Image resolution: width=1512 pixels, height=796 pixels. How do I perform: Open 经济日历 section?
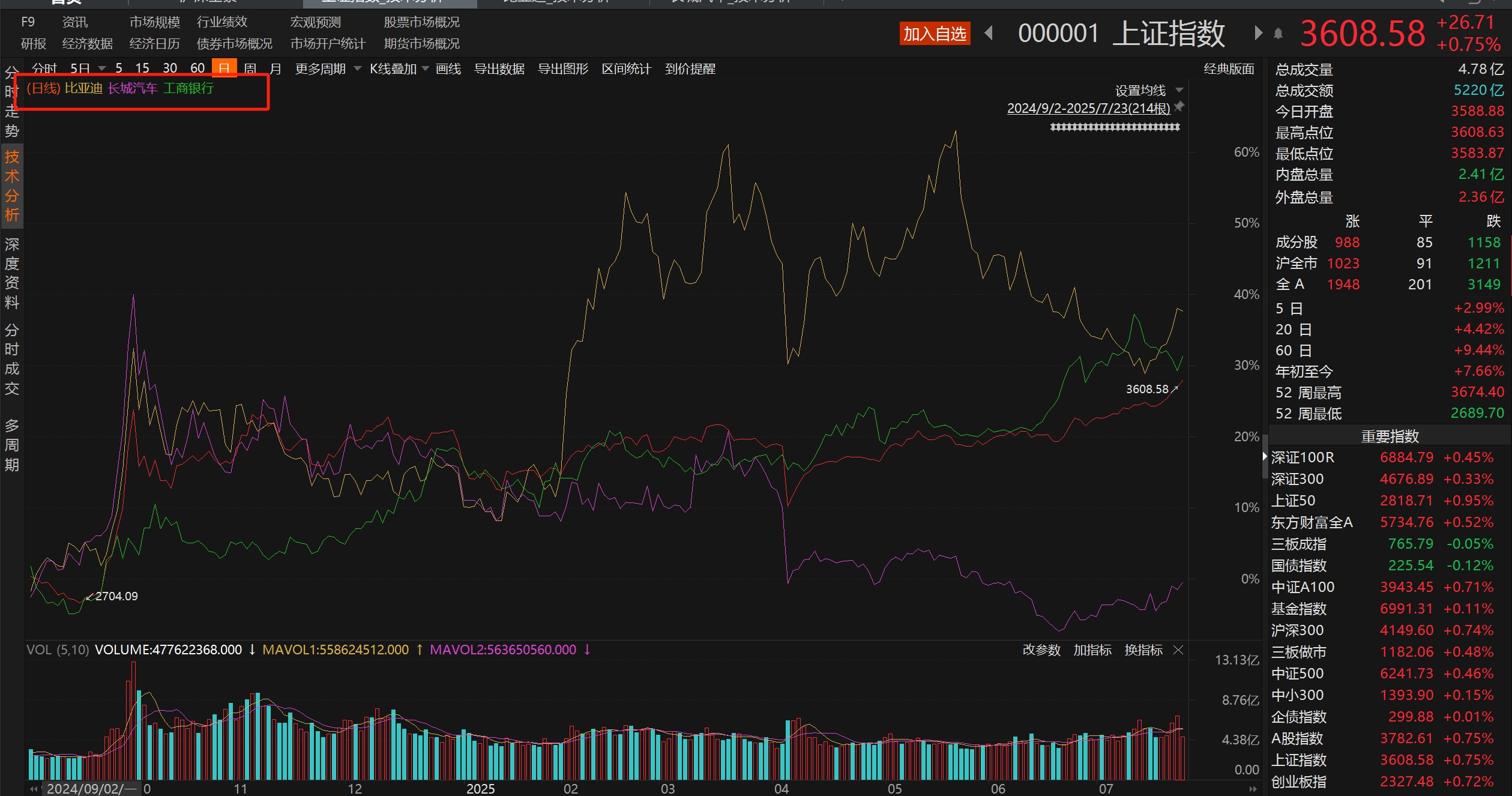(x=155, y=44)
